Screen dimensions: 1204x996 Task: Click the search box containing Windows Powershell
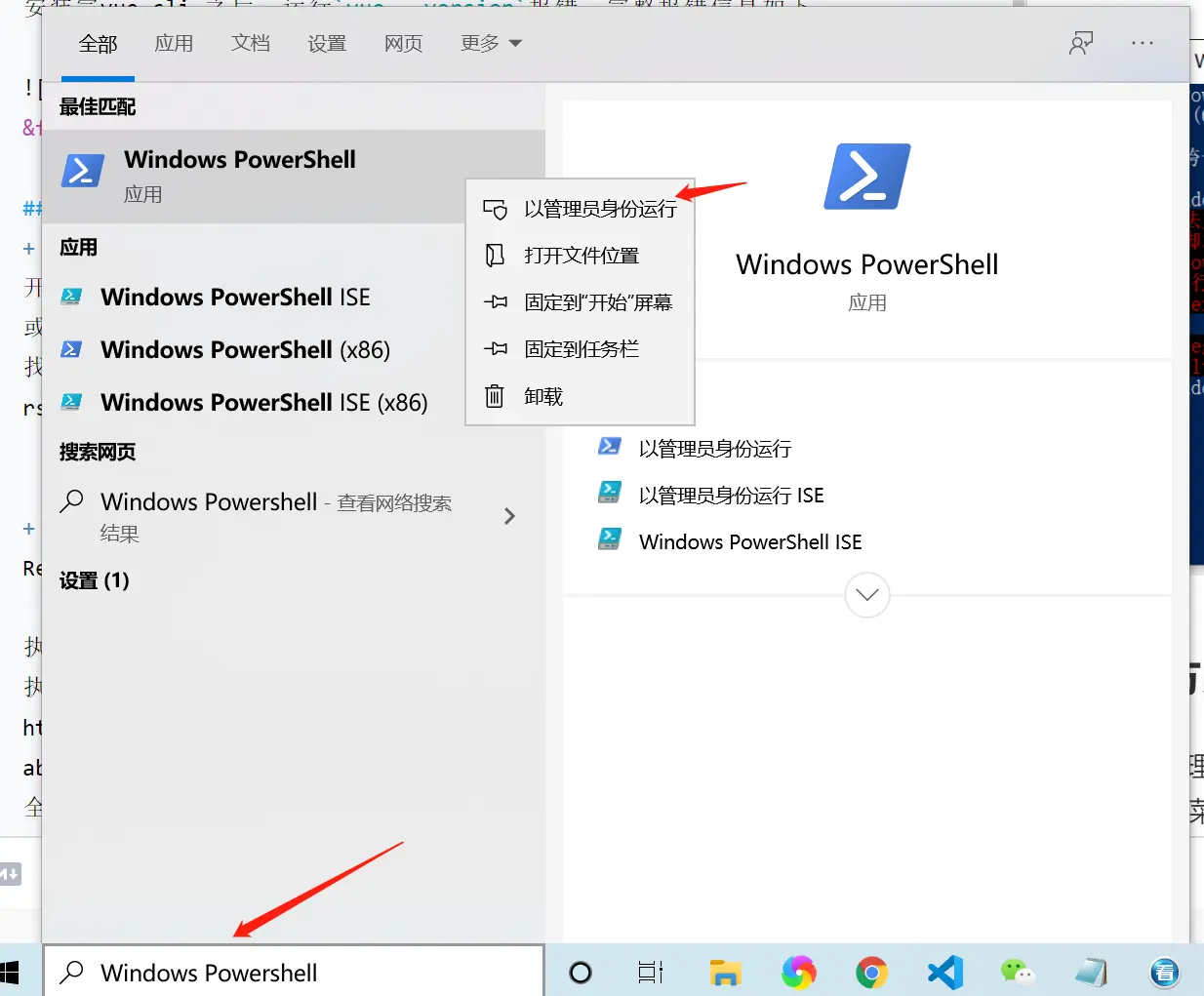tap(294, 973)
